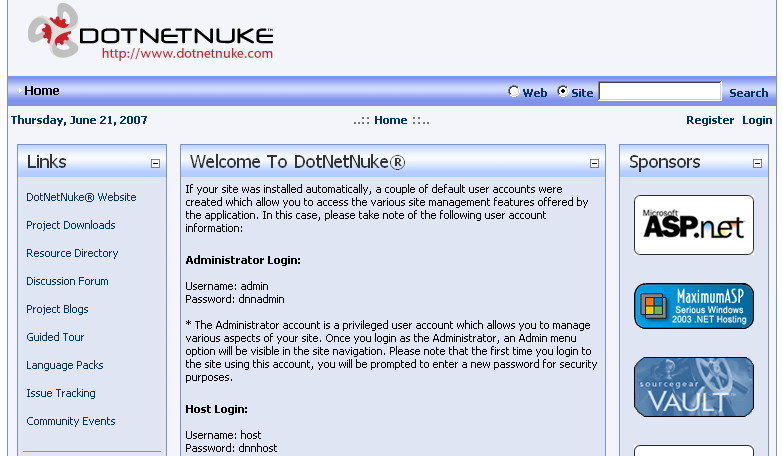Open the Guided Tour link
783x456 pixels.
click(x=55, y=337)
